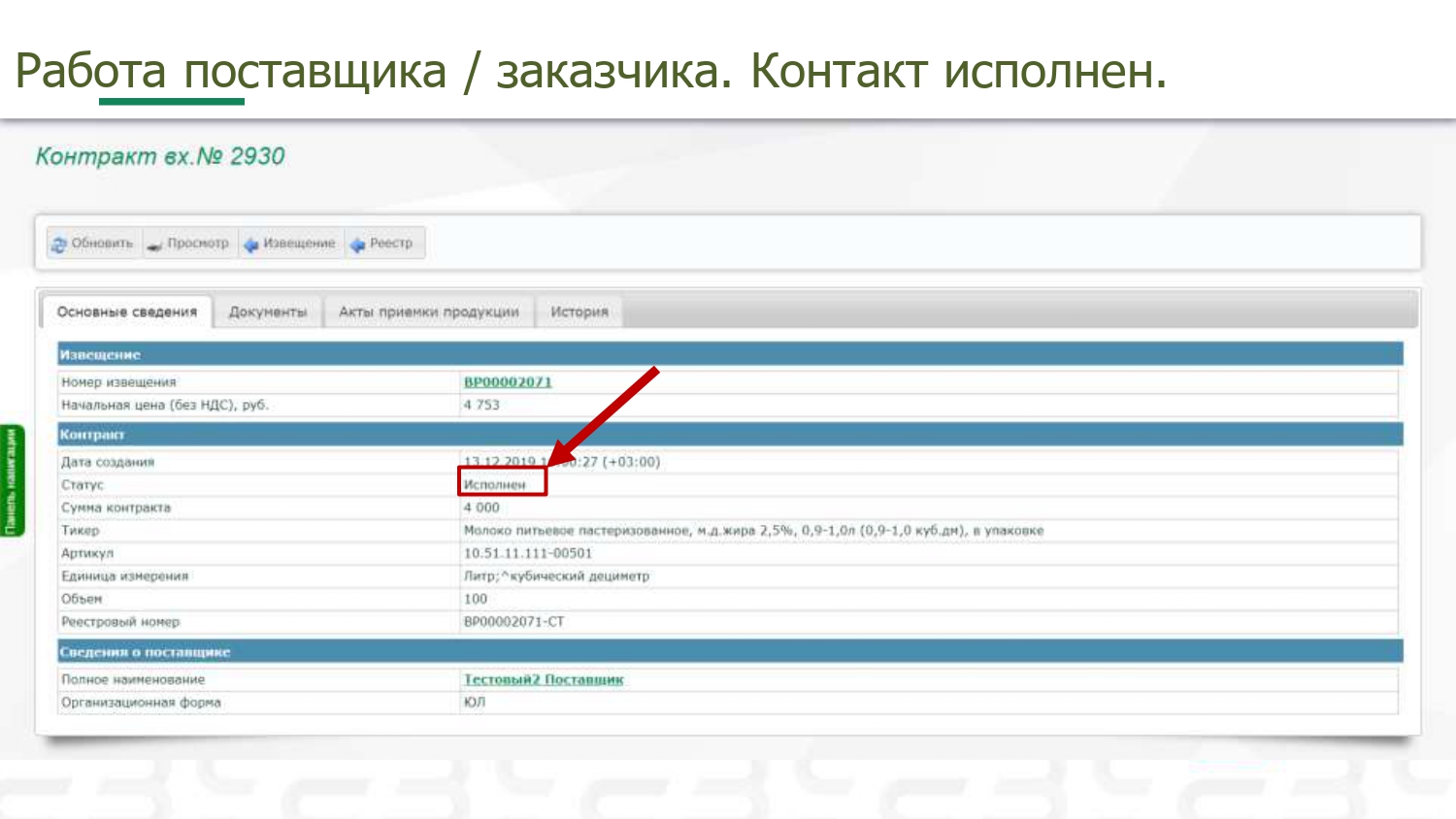Follow the Тестовый2 Поставщик supplier link
Image resolution: width=1456 pixels, height=819 pixels.
(544, 679)
